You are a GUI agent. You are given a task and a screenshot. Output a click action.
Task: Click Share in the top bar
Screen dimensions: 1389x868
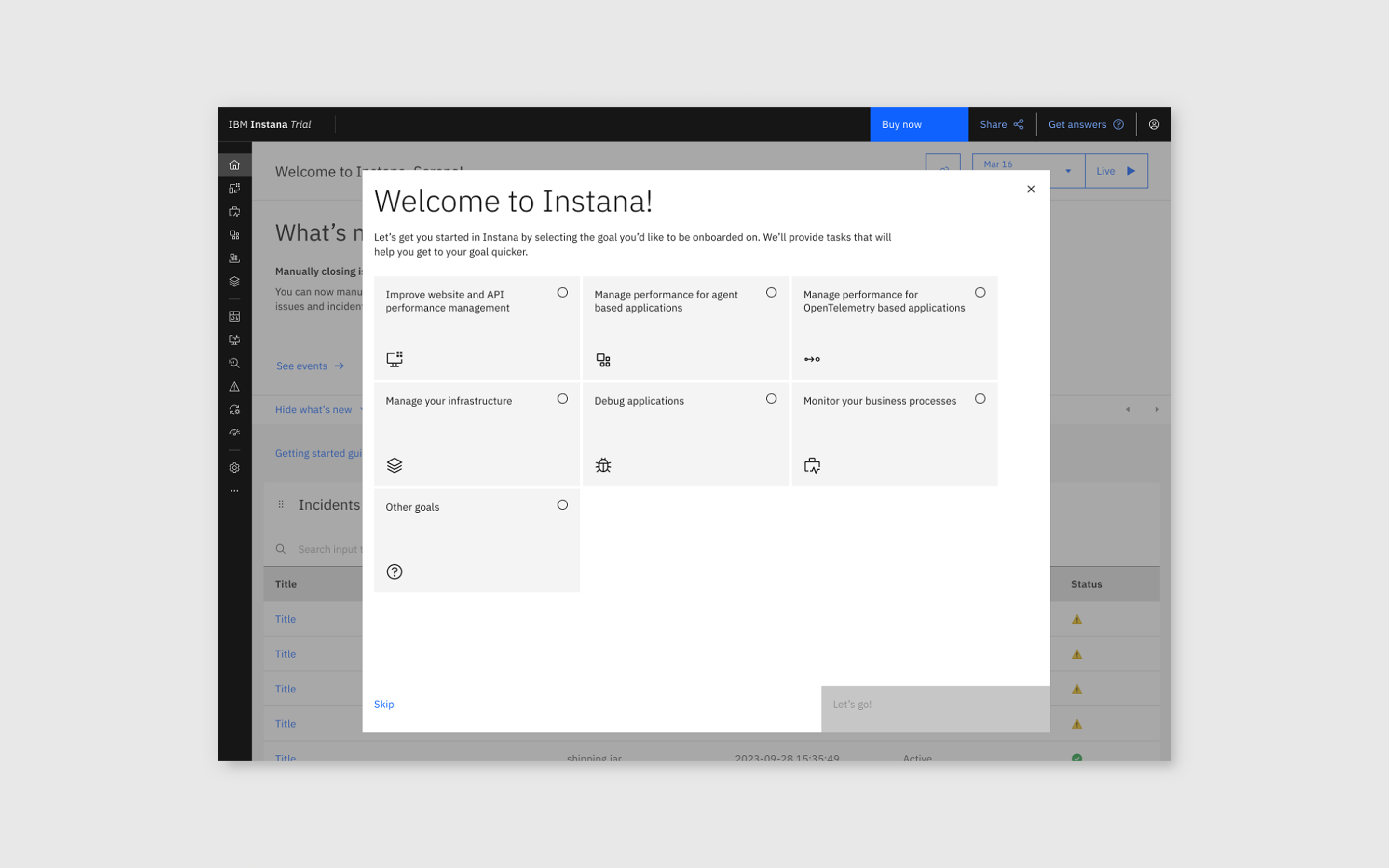pyautogui.click(x=1002, y=124)
